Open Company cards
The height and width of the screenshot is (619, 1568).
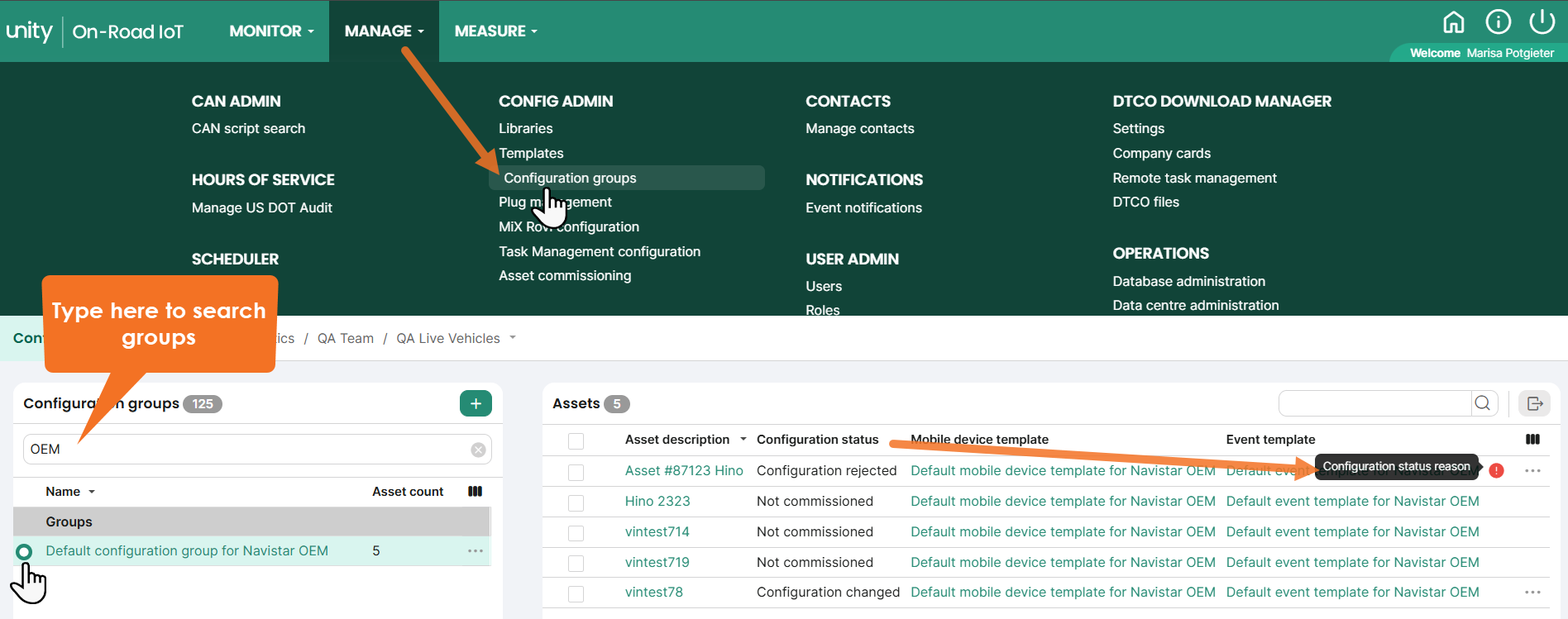tap(1161, 153)
